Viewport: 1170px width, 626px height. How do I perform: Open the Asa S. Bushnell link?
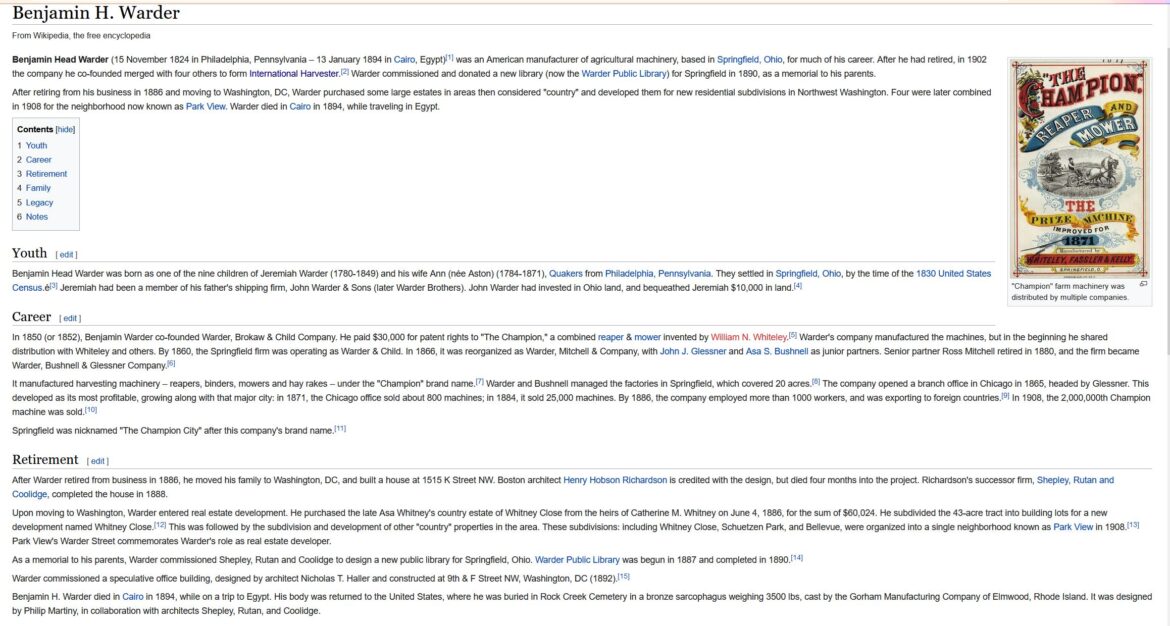pyautogui.click(x=777, y=351)
